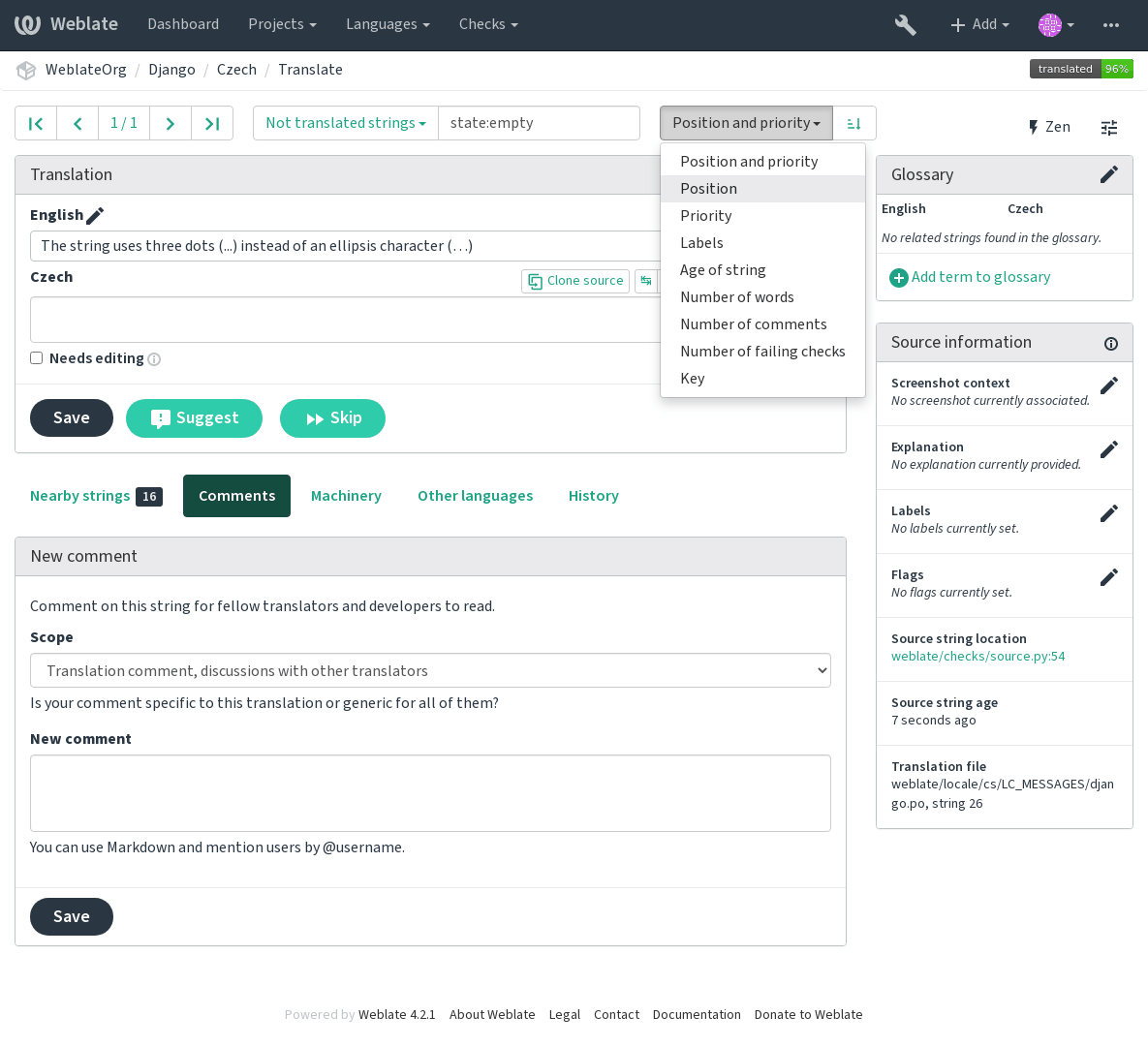Open the Add dropdown menu
This screenshot has height=1047, width=1148.
(979, 25)
